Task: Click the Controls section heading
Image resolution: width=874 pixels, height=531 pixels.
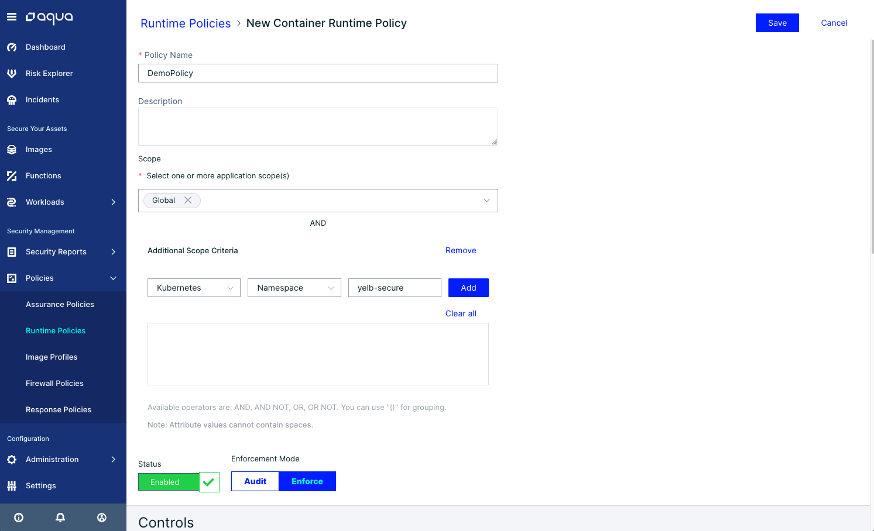Action: coord(166,522)
